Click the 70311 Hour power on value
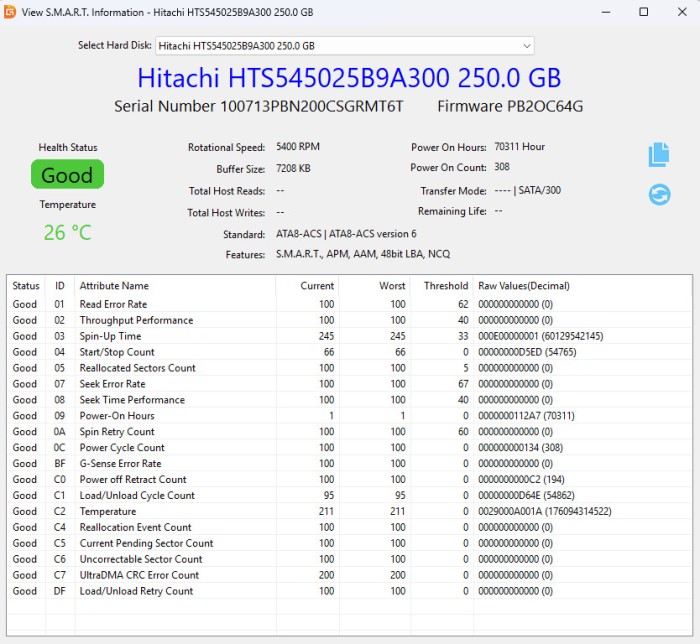 [520, 147]
